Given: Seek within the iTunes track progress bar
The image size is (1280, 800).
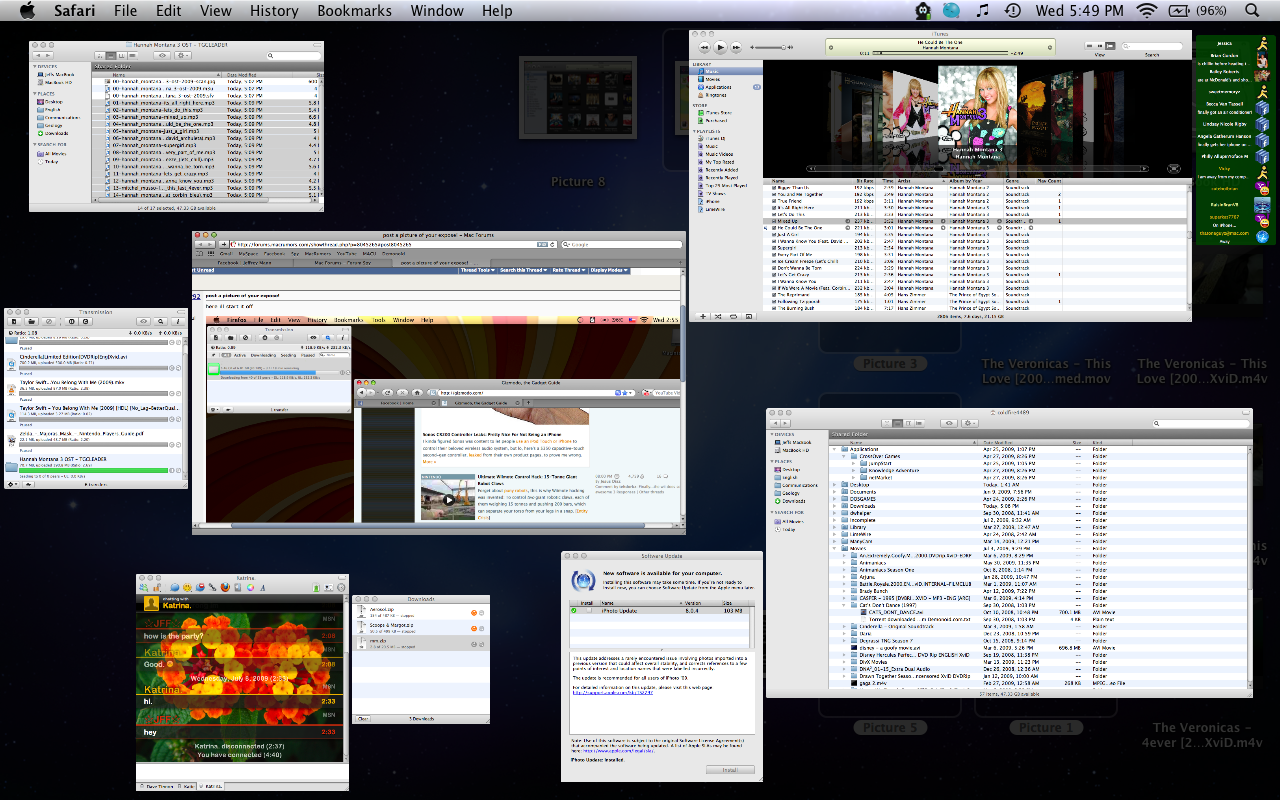Looking at the screenshot, I should (x=940, y=53).
